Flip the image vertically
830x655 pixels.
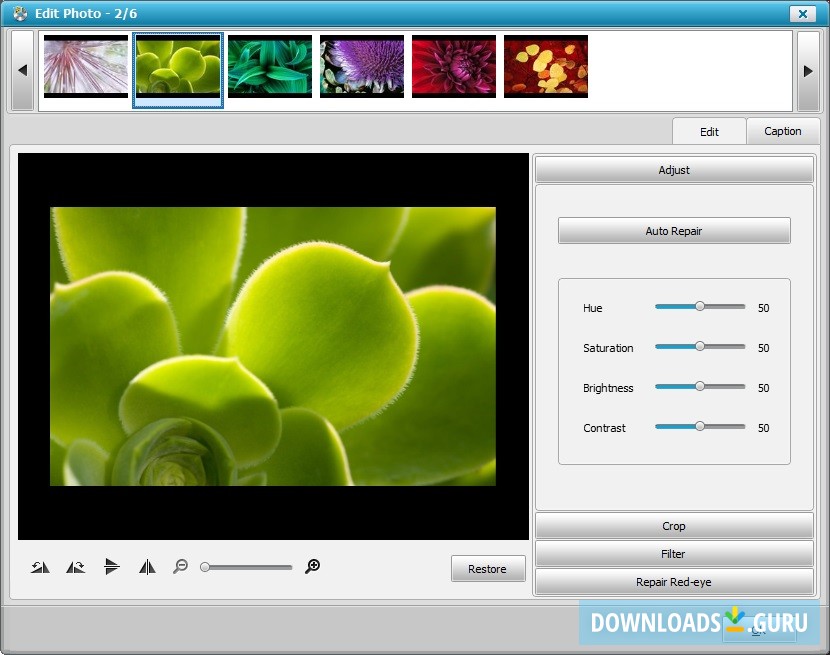112,567
